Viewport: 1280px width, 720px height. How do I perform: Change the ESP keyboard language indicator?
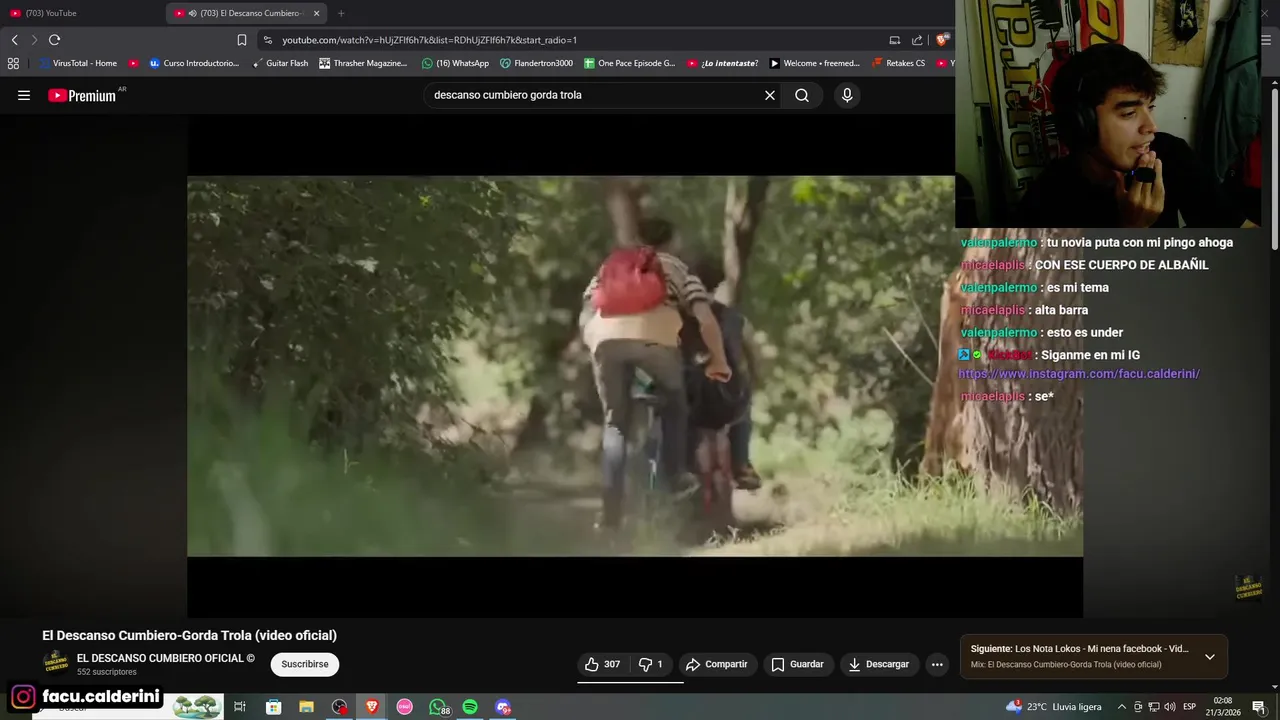[1190, 707]
